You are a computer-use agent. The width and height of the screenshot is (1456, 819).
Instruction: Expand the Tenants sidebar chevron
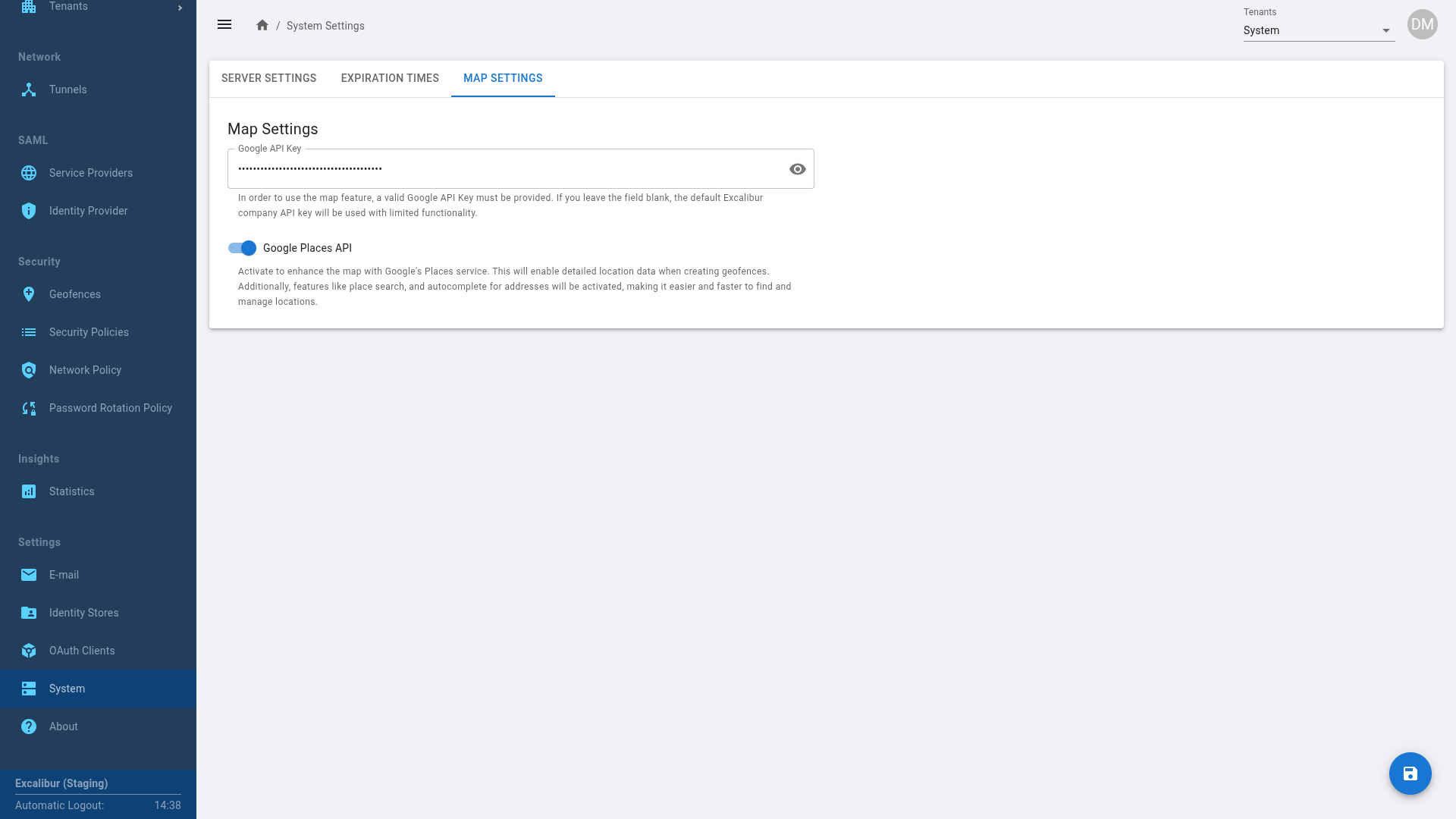pyautogui.click(x=180, y=8)
